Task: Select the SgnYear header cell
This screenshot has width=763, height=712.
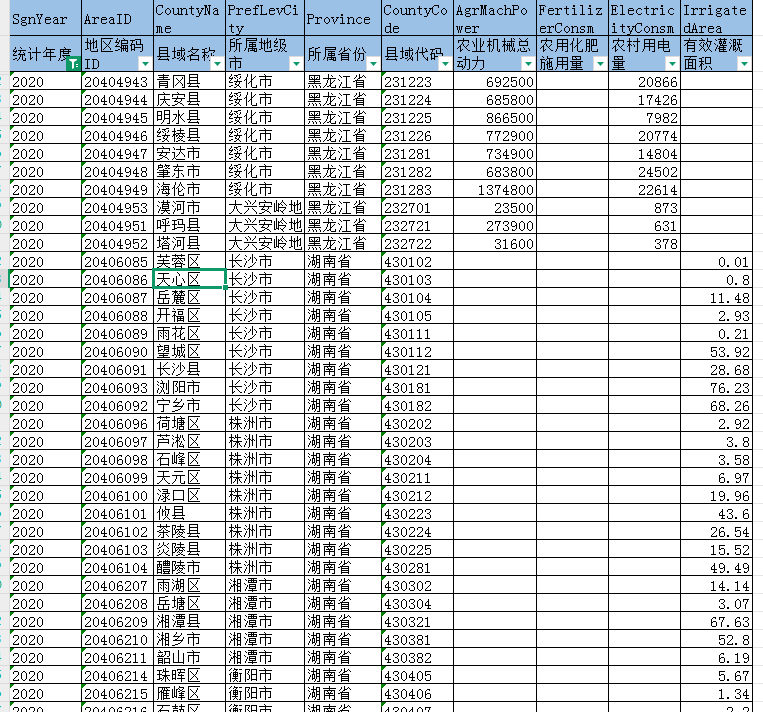Action: [x=42, y=20]
